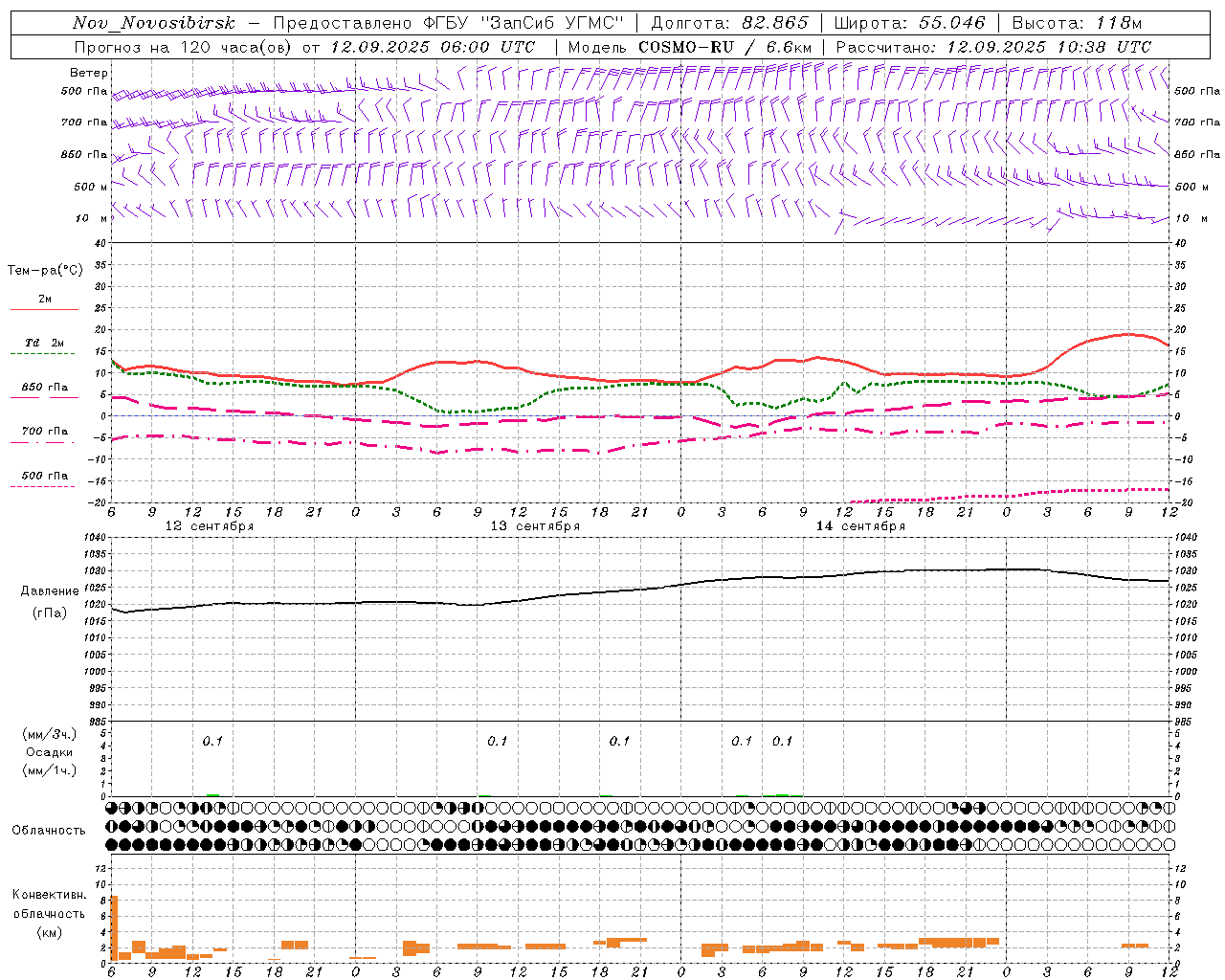Click the '(мм/3ч.)' precipitation unit label

pyautogui.click(x=50, y=734)
